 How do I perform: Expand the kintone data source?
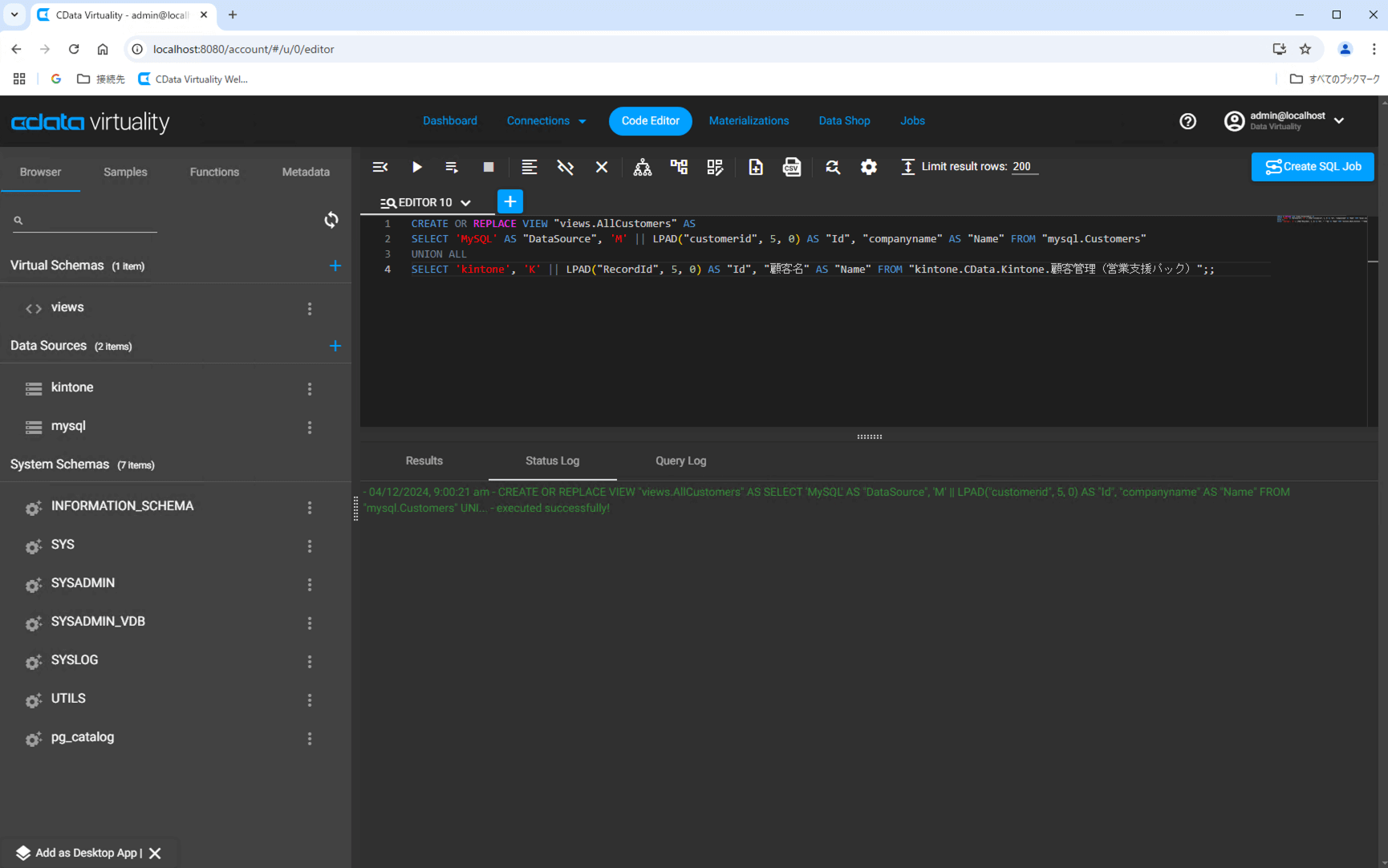[x=72, y=387]
